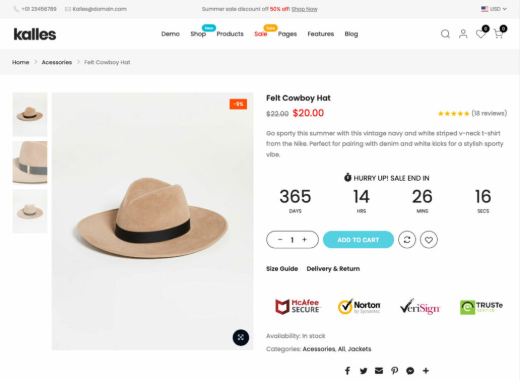Share product on Facebook

tap(347, 371)
